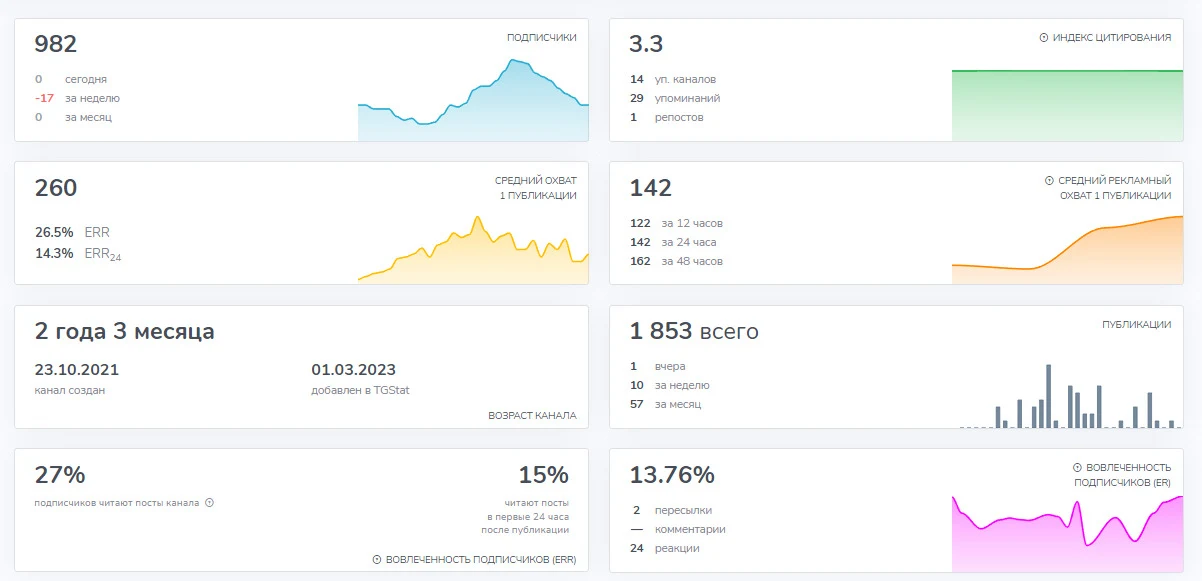Click 'за неделю' in the publications card
This screenshot has width=1202, height=581.
[x=682, y=385]
